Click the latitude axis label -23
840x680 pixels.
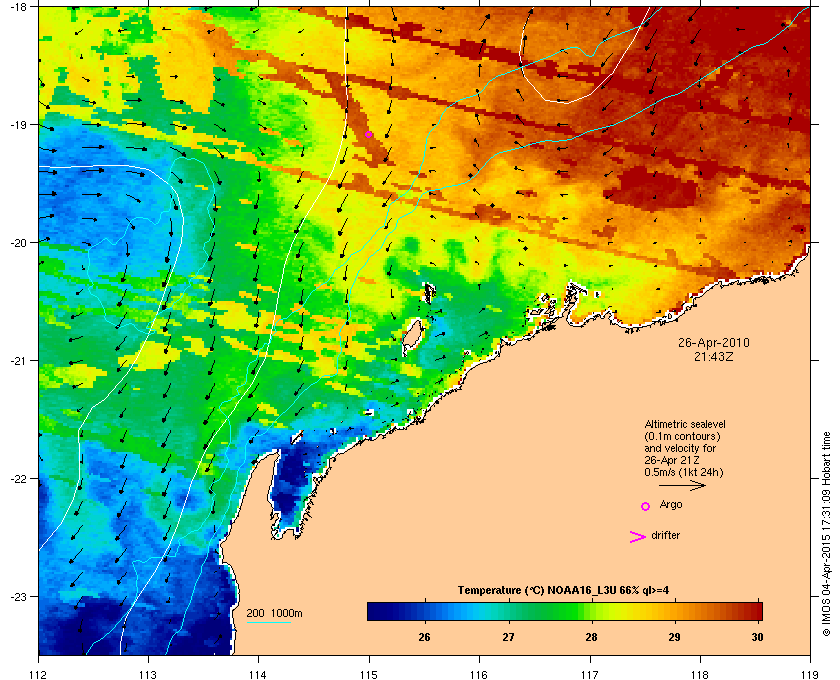19,596
